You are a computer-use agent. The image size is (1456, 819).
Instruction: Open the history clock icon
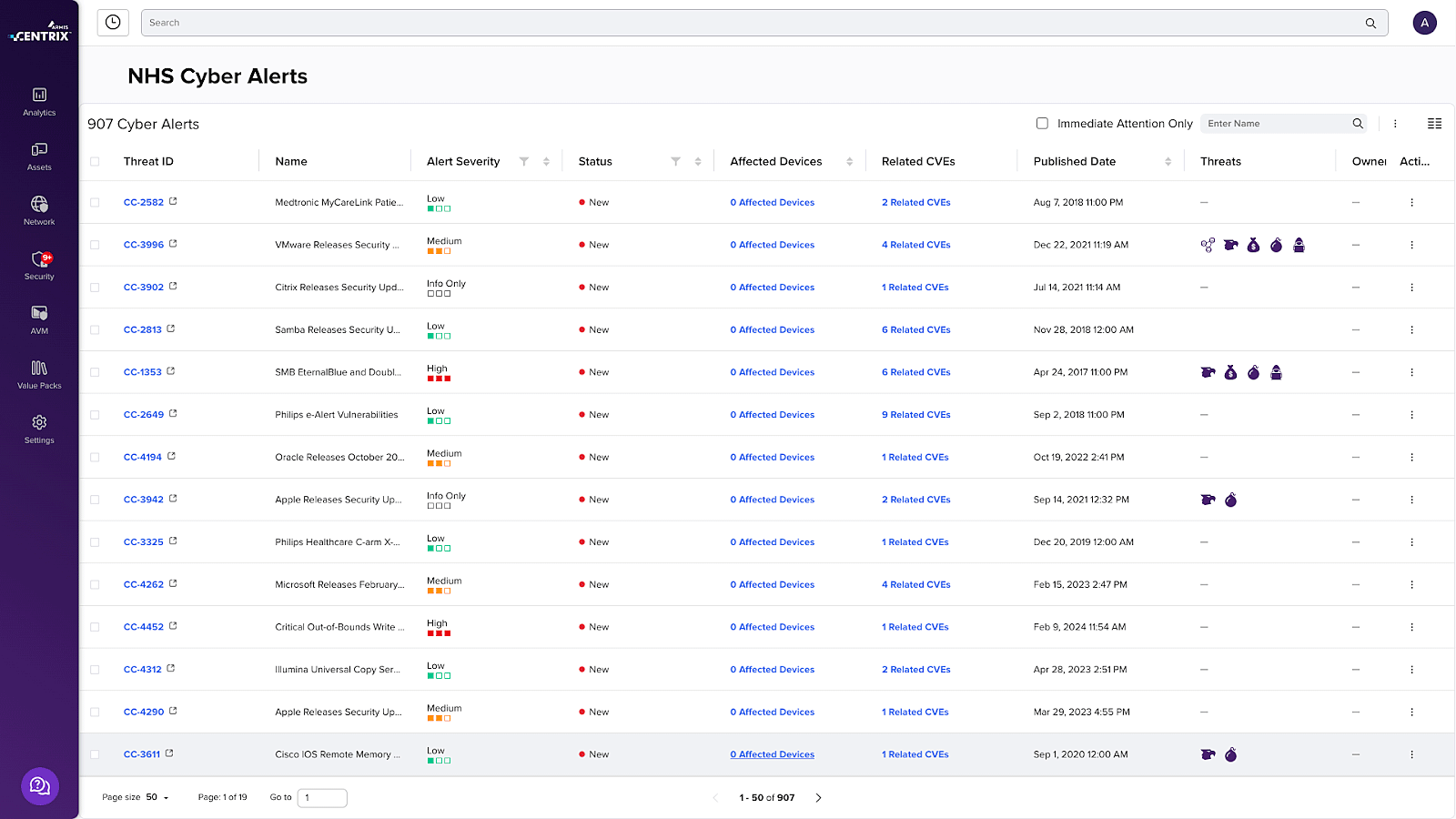[x=113, y=23]
